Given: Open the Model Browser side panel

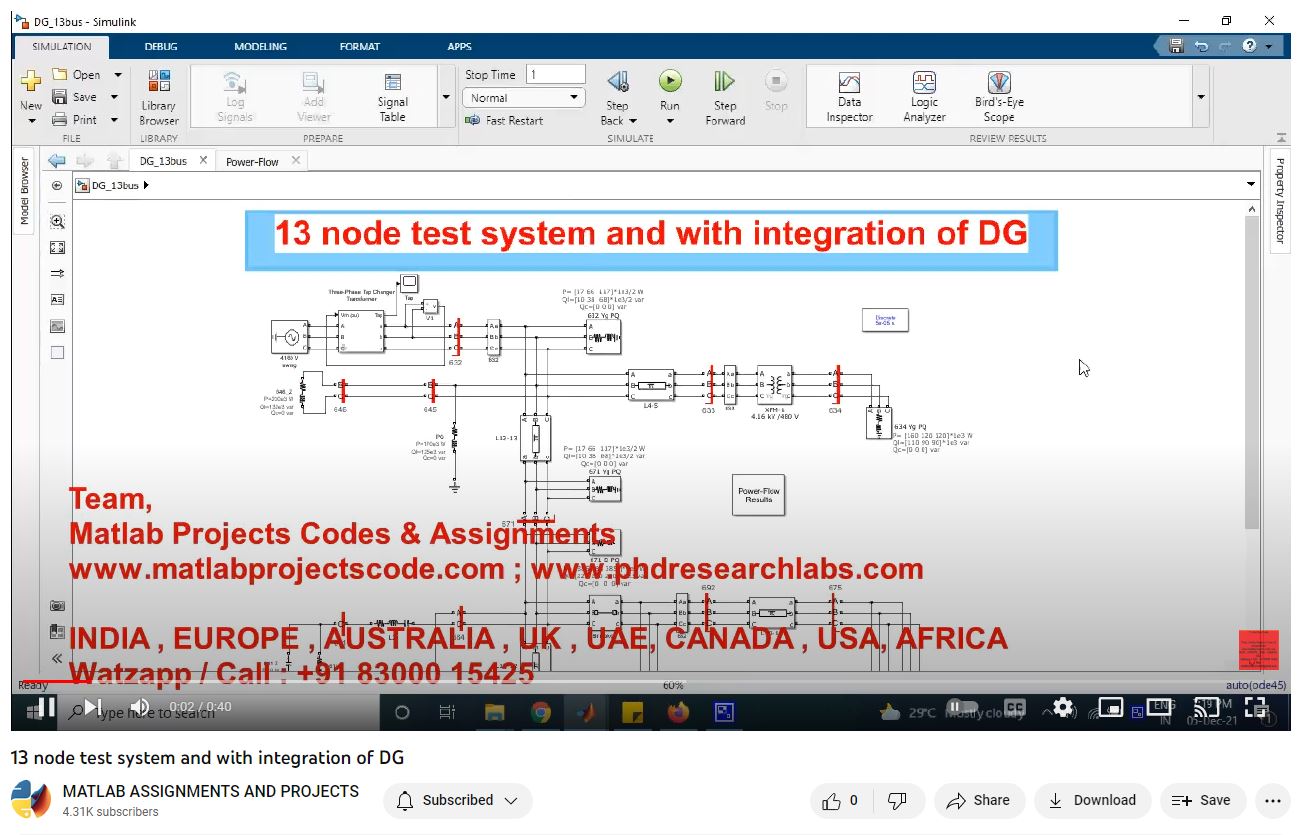Looking at the screenshot, I should coord(25,192).
